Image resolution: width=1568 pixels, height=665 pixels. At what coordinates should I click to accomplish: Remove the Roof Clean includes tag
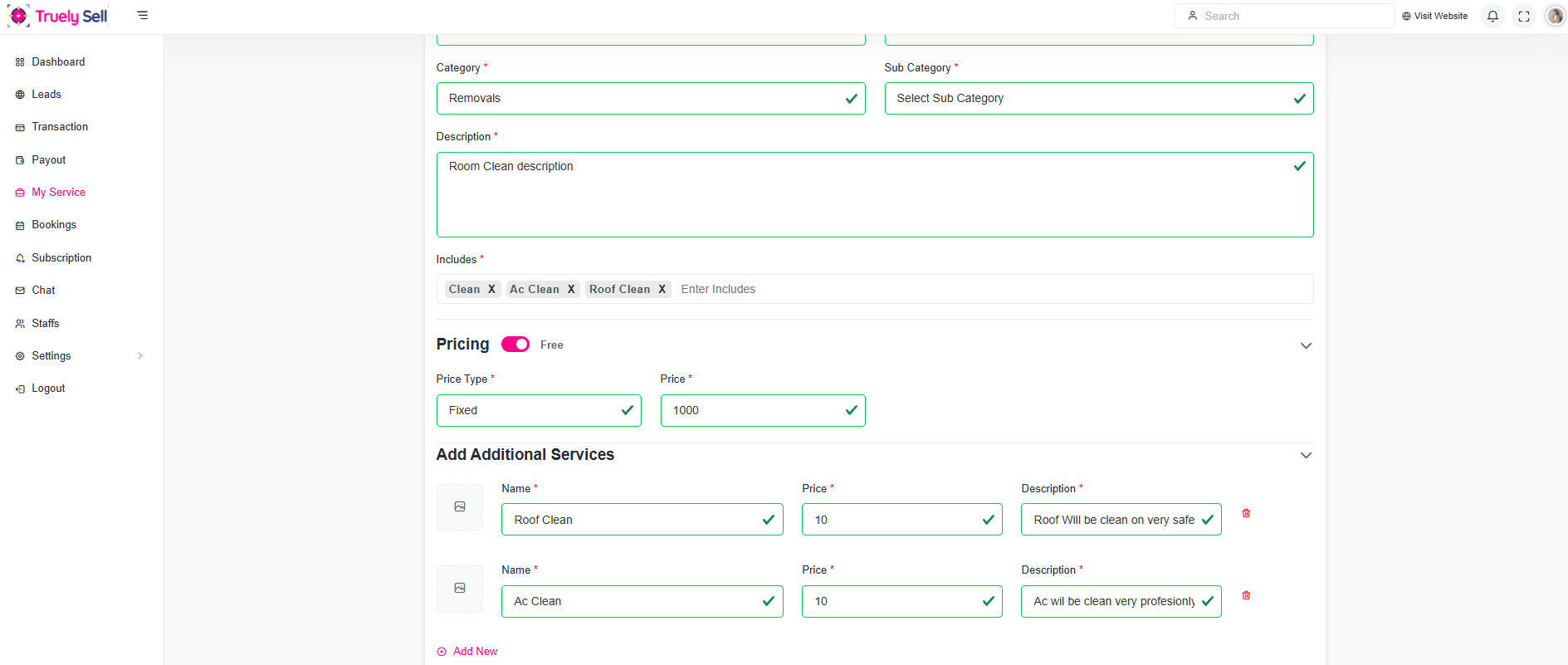point(662,290)
